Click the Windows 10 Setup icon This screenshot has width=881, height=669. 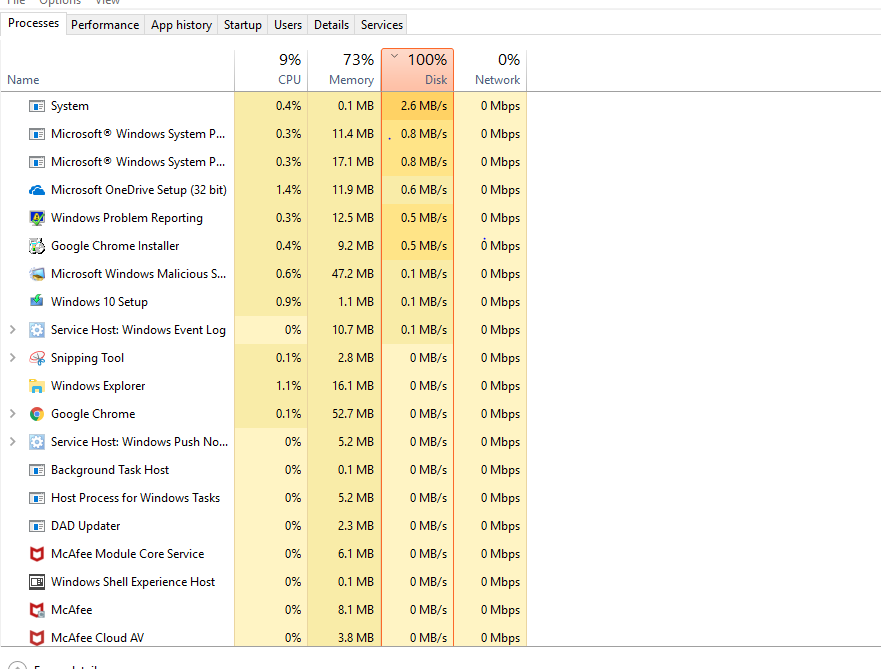[37, 301]
